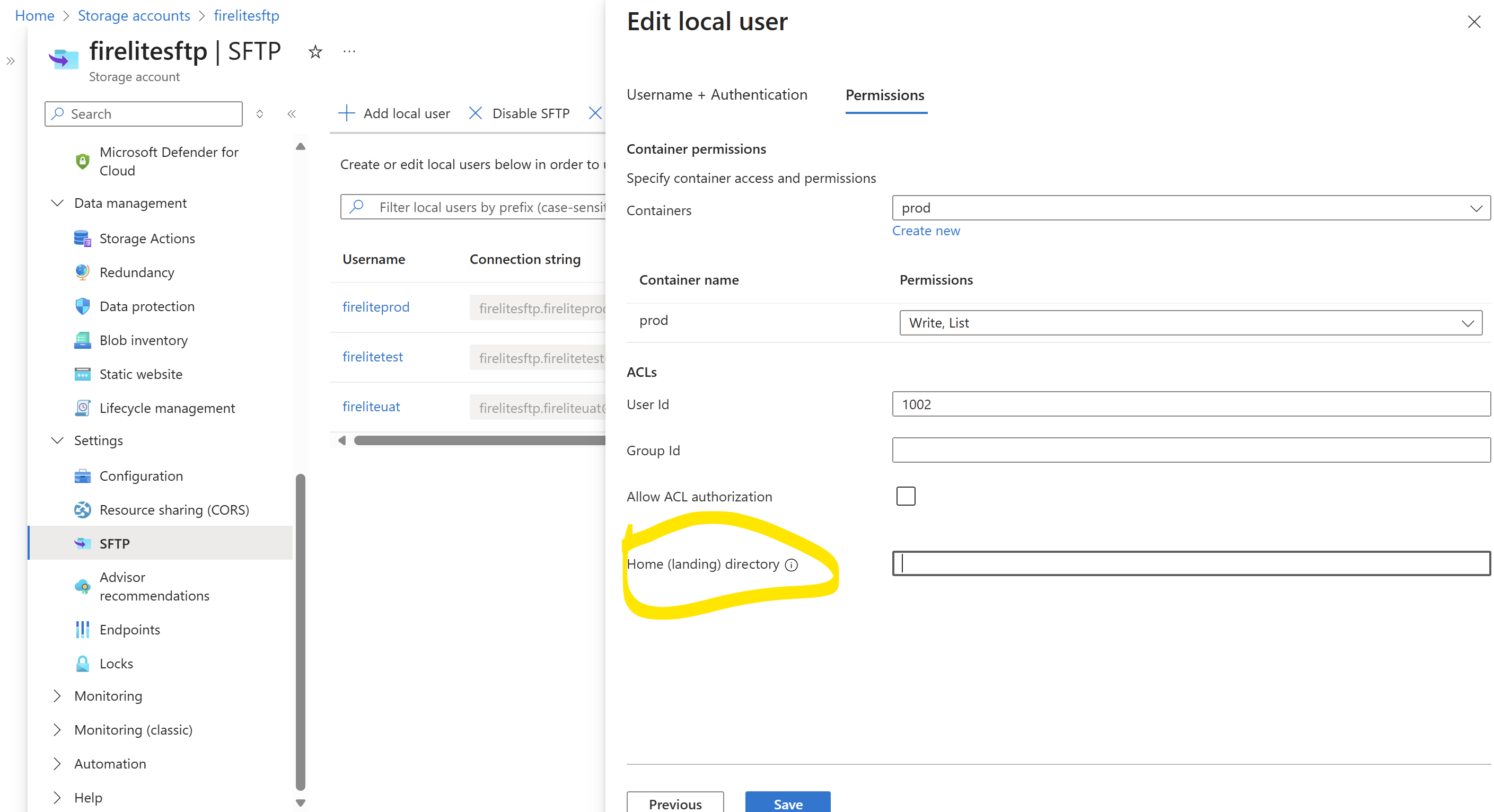
Task: Click the sort up-down arrows beside Search
Action: (x=260, y=113)
